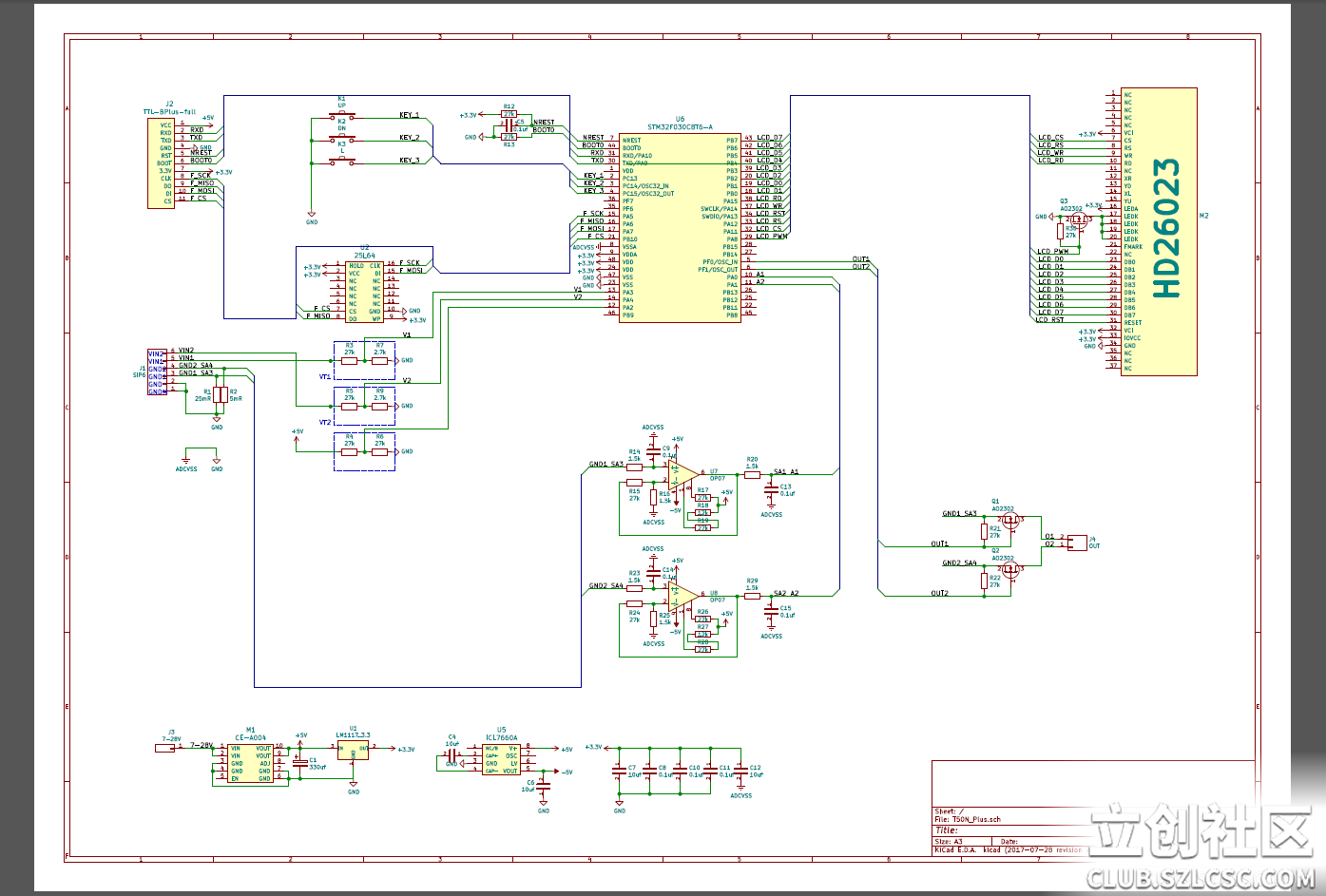Select the C1 330uf capacitor symbol
This screenshot has height=896, width=1326.
point(300,762)
